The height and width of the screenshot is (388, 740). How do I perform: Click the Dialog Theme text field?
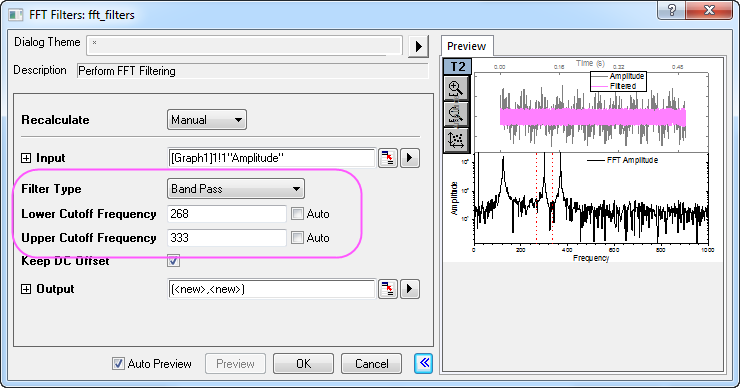(x=244, y=46)
